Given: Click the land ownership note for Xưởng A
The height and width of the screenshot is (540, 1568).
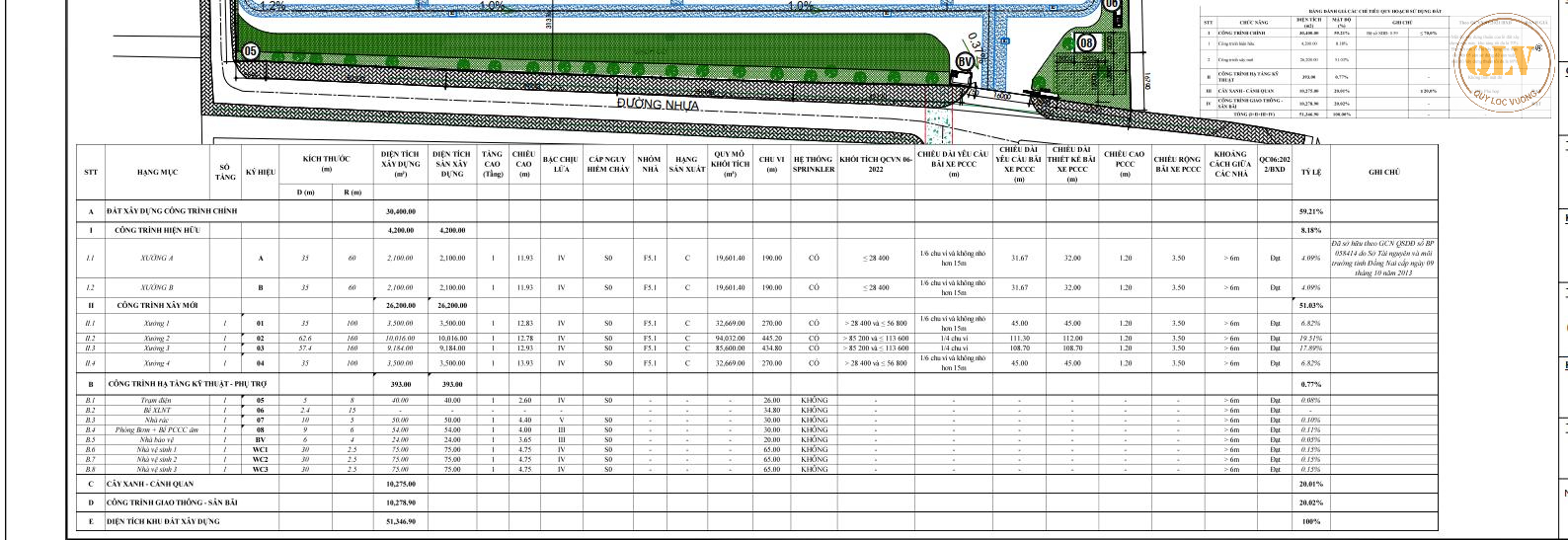Looking at the screenshot, I should pos(1382,258).
